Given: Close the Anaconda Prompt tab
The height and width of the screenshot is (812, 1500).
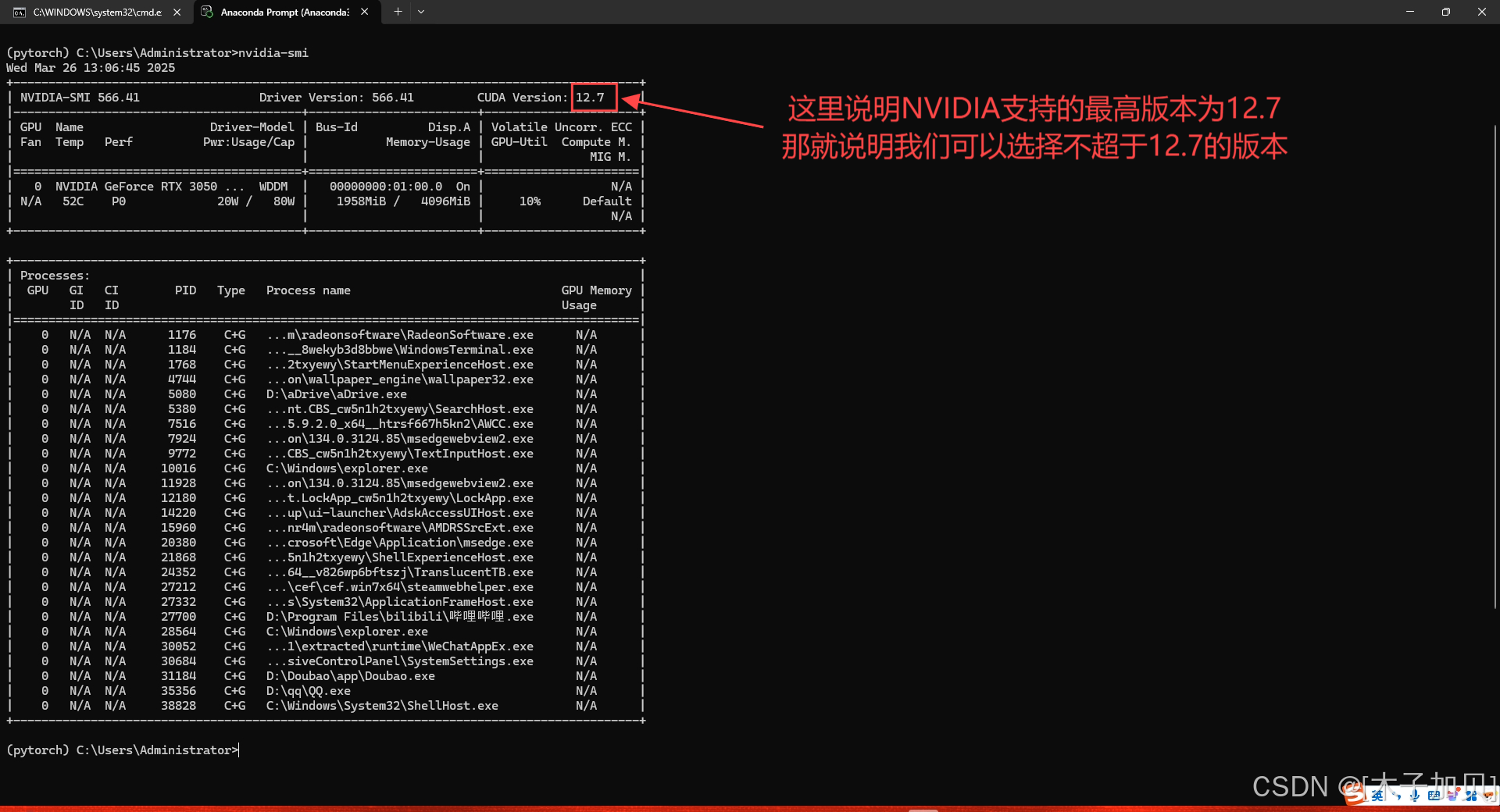Looking at the screenshot, I should pos(365,12).
